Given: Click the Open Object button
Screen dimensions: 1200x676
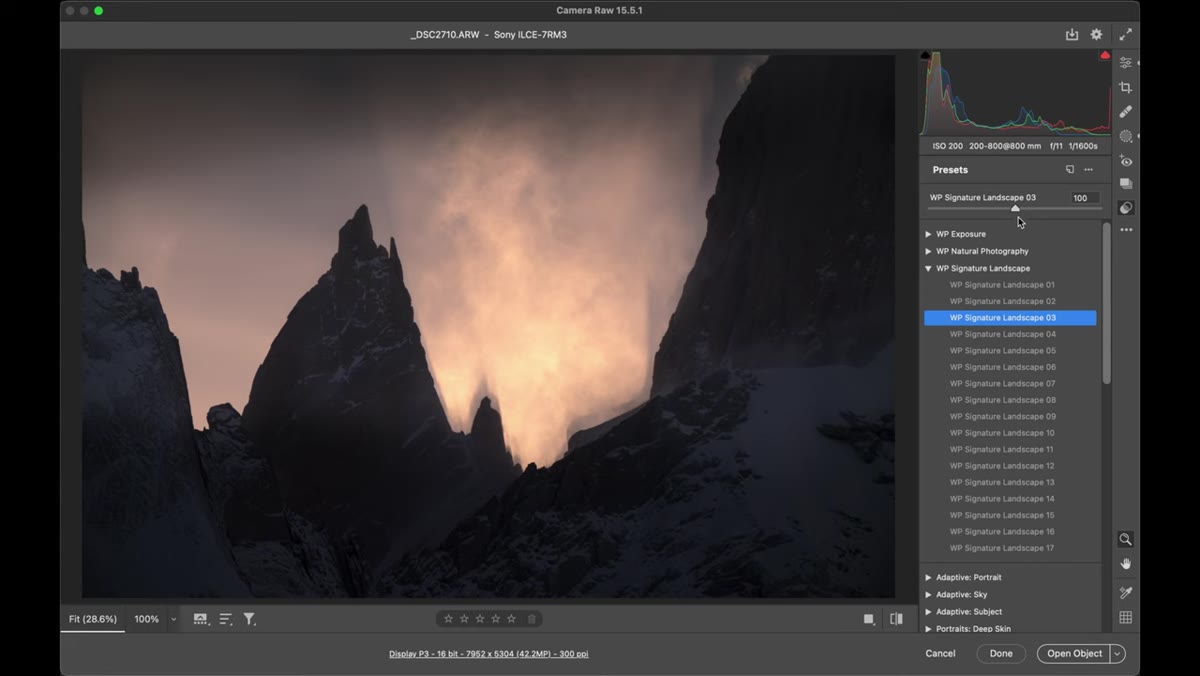Looking at the screenshot, I should pyautogui.click(x=1074, y=654).
